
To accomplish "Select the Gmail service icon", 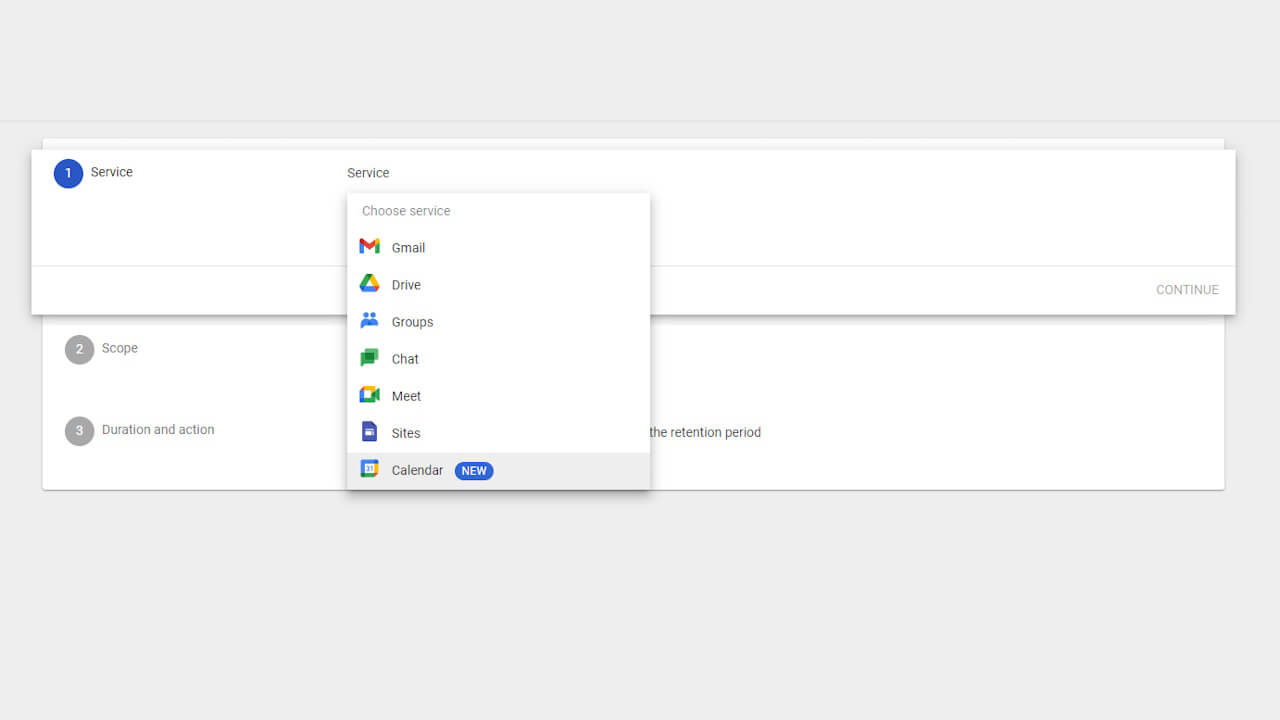I will 370,247.
